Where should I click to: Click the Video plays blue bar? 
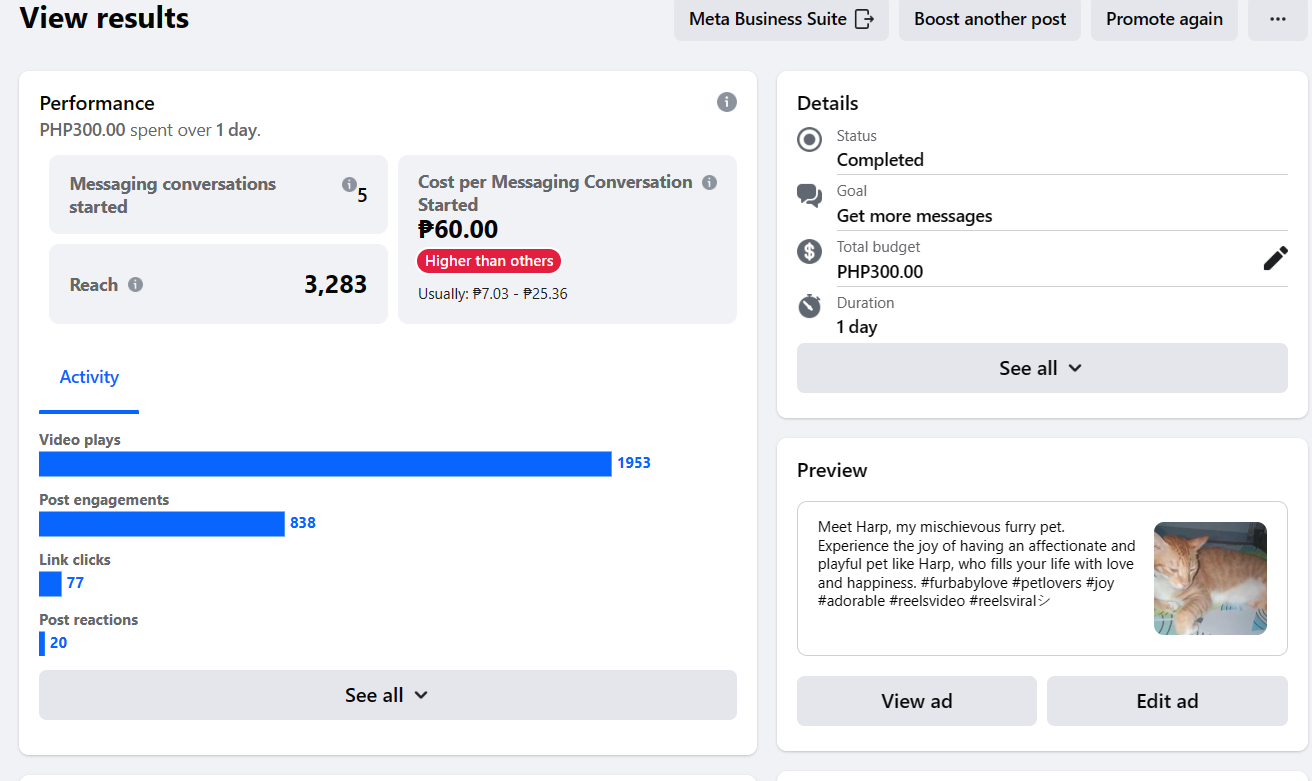pyautogui.click(x=325, y=464)
